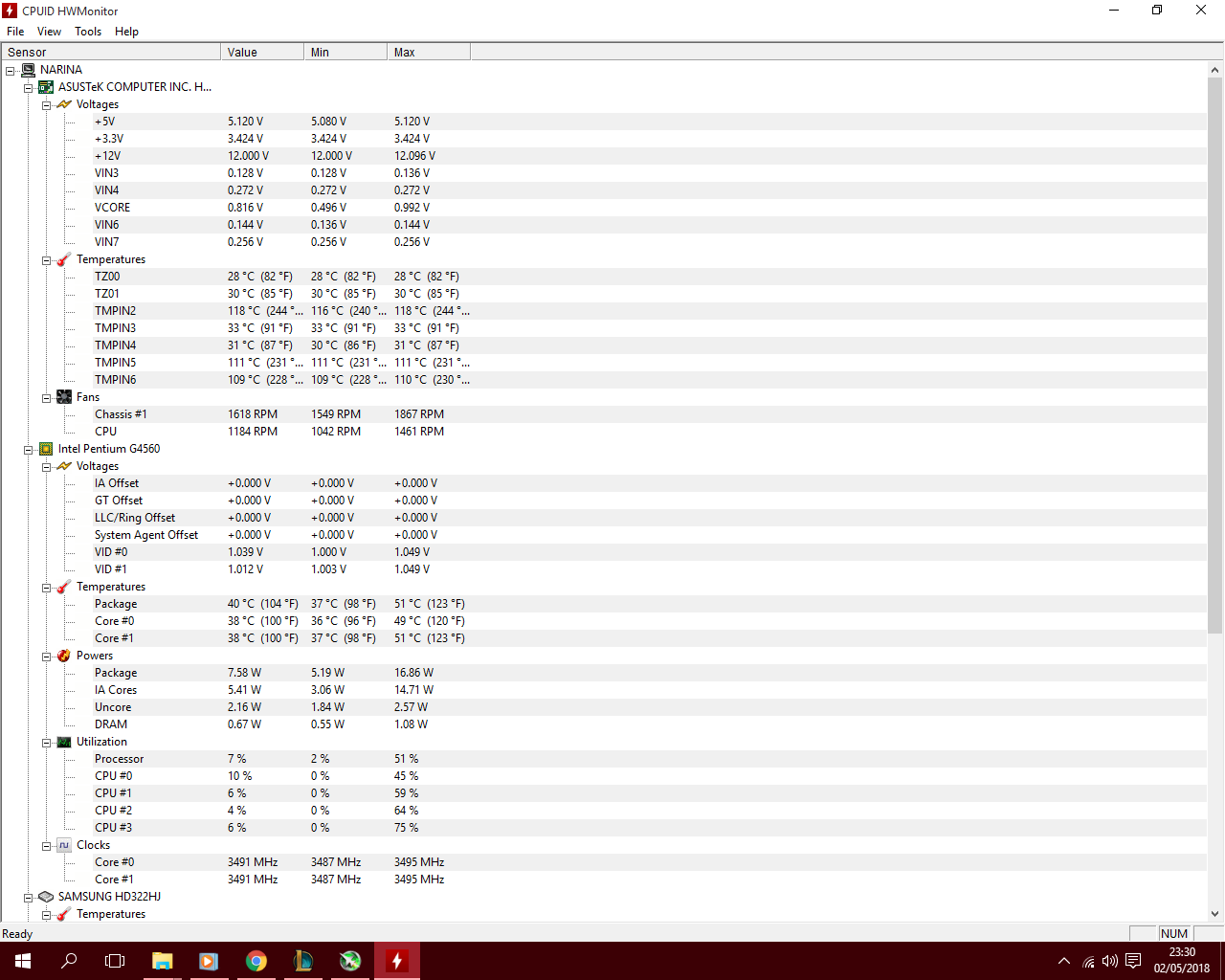This screenshot has height=980, width=1225.
Task: Open the View menu
Action: click(49, 32)
